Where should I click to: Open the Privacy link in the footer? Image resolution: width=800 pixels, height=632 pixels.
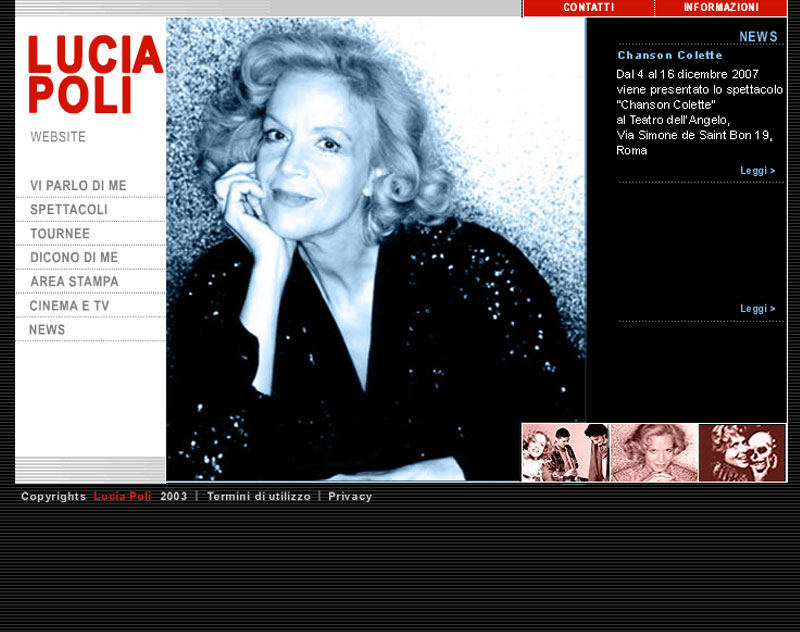(x=350, y=496)
